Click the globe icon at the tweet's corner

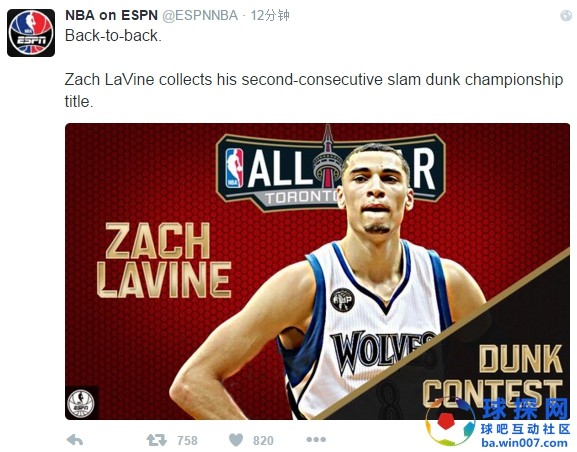click(x=566, y=15)
